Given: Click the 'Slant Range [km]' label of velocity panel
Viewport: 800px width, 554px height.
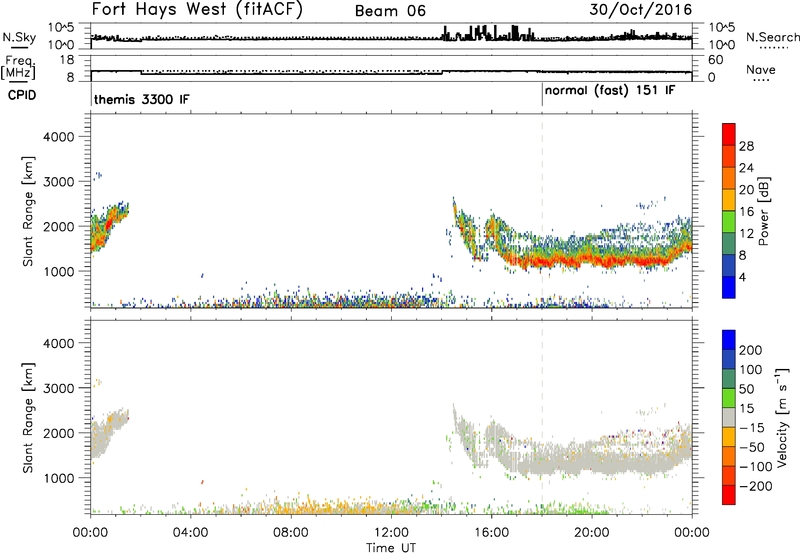Looking at the screenshot, I should [28, 418].
